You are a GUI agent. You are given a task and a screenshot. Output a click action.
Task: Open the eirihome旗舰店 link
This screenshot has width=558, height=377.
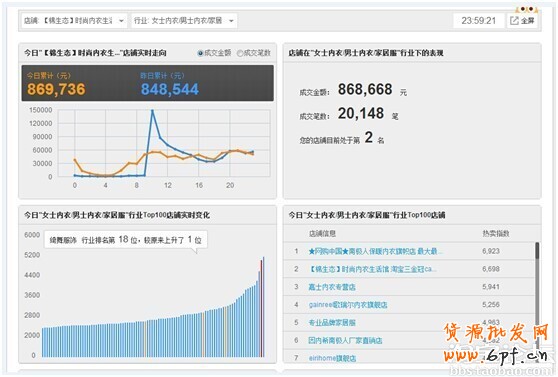[x=332, y=358]
